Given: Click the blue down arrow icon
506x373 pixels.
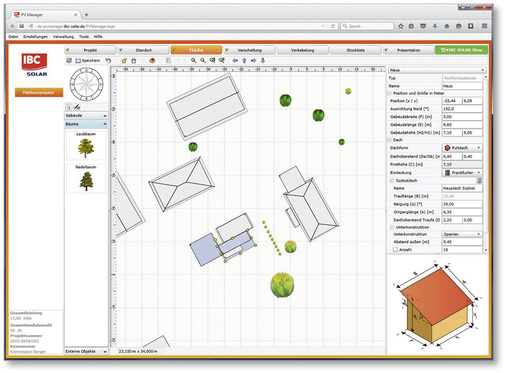Looking at the screenshot, I should [263, 61].
